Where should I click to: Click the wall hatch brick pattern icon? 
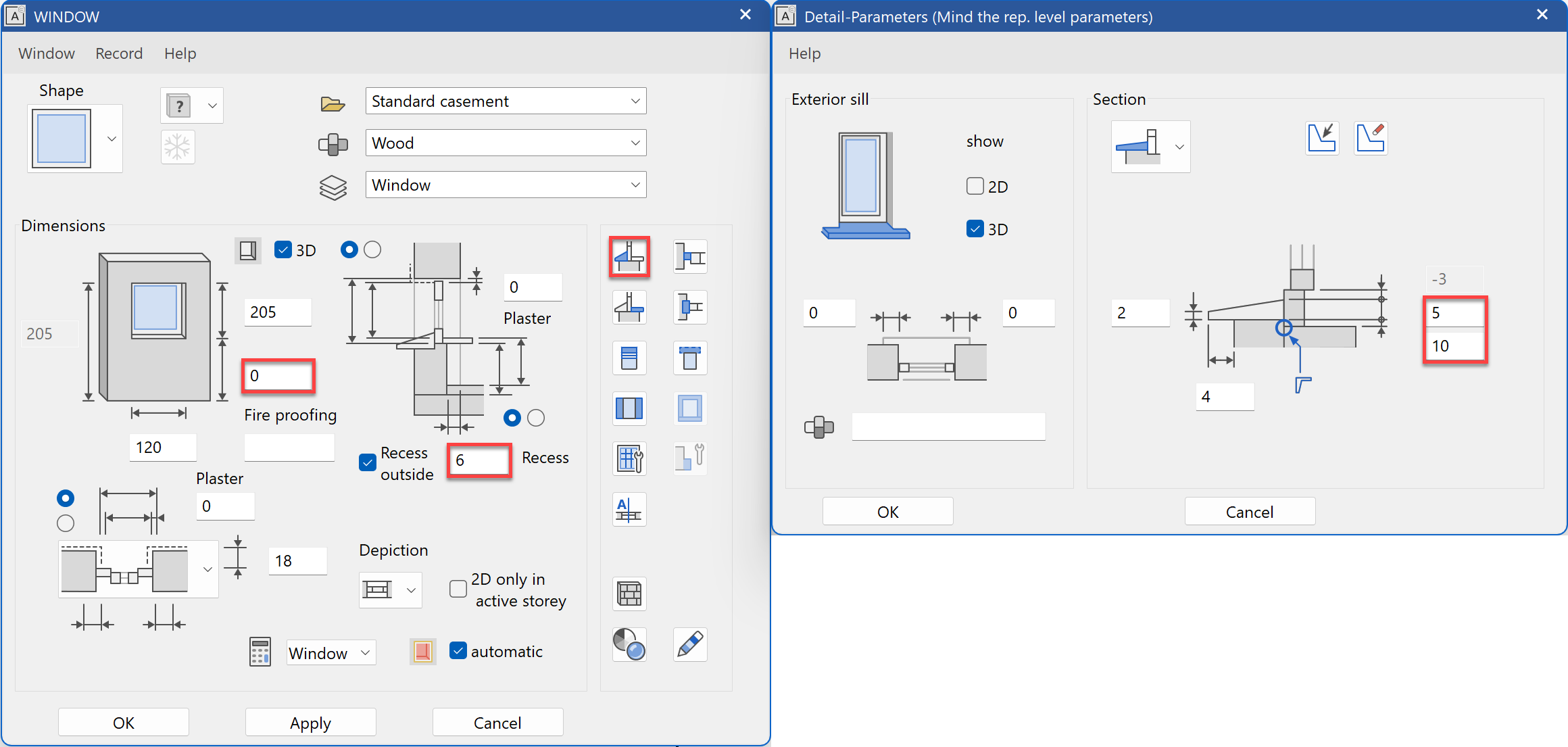pyautogui.click(x=629, y=594)
